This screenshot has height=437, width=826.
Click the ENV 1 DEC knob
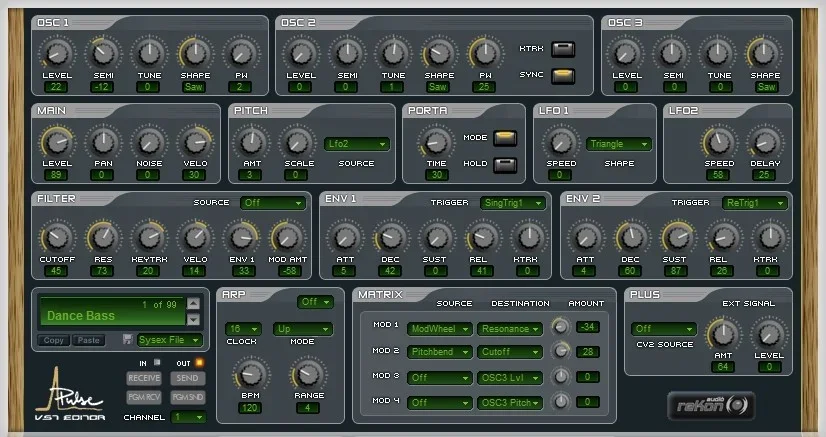pos(390,237)
